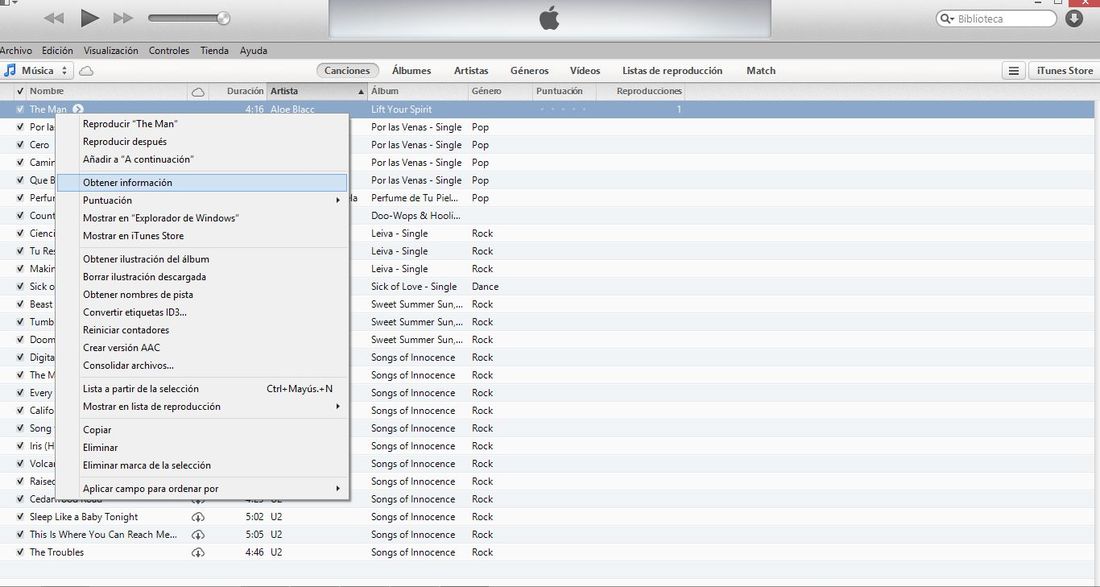Click the arrow icon next to The Man
This screenshot has height=587, width=1100.
pyautogui.click(x=78, y=109)
